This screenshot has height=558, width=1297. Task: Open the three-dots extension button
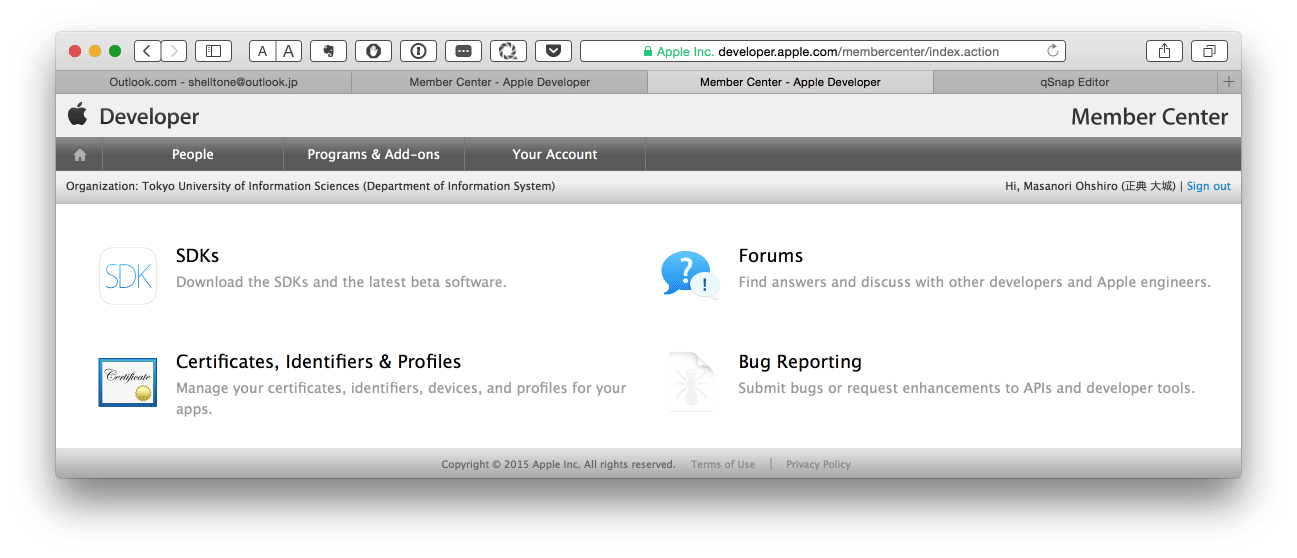pos(463,51)
